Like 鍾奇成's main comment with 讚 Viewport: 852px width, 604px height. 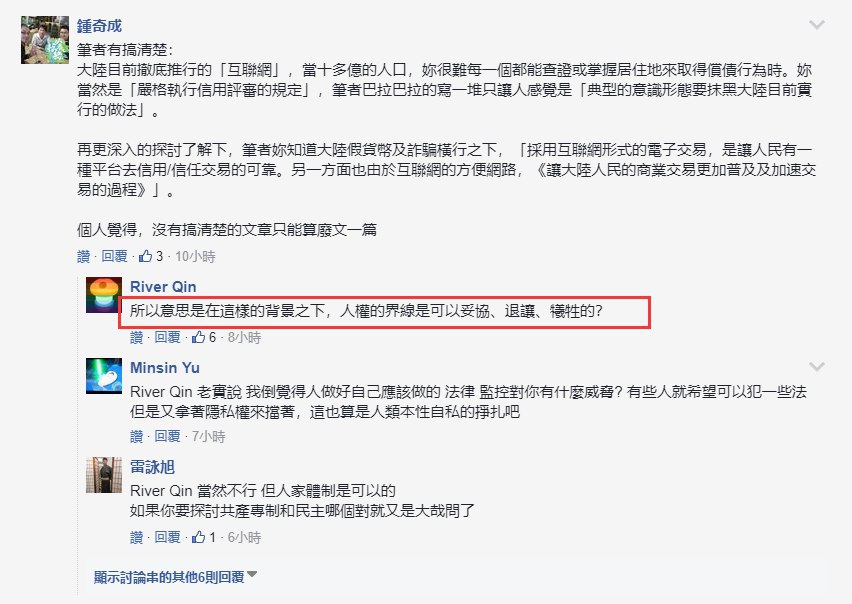[84, 256]
